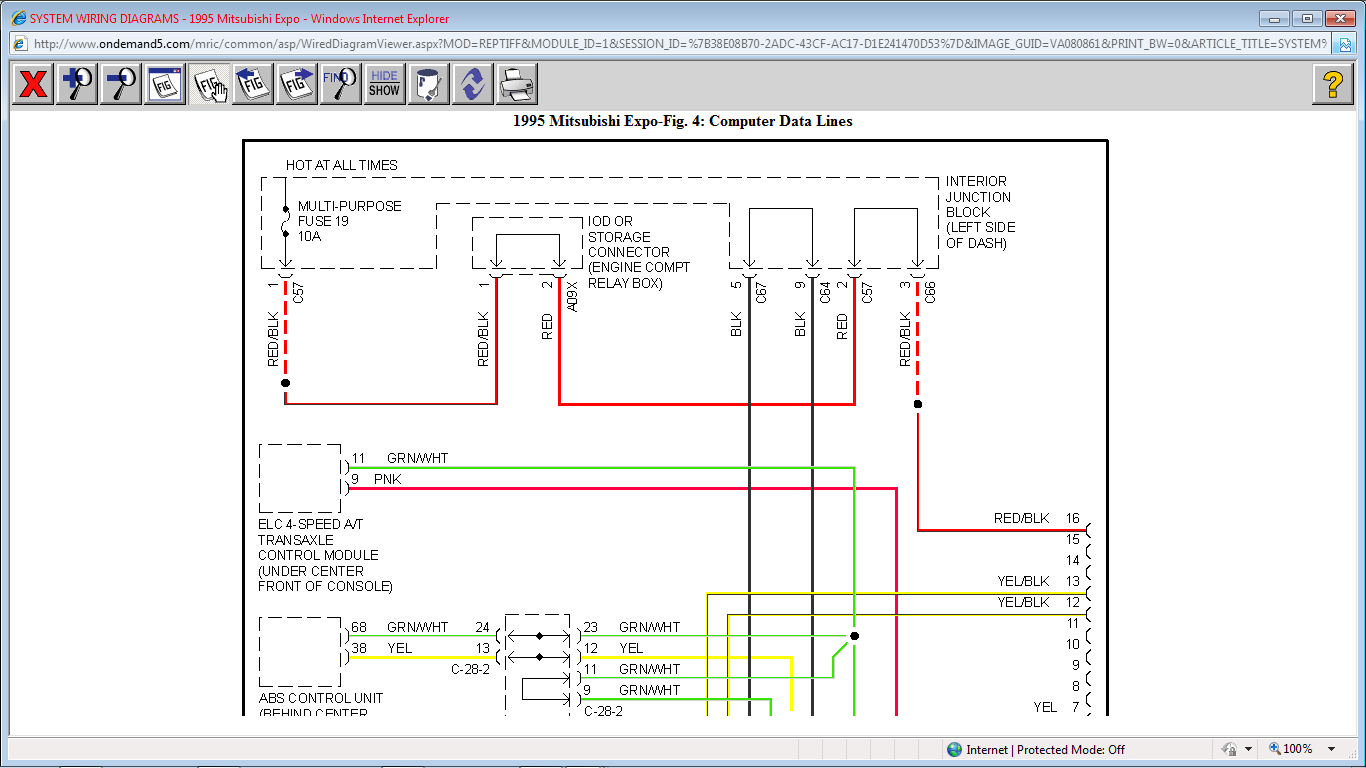Image resolution: width=1366 pixels, height=768 pixels.
Task: Click the 'INTERIOR JUNCTION BLOCK' label
Action: pyautogui.click(x=978, y=197)
